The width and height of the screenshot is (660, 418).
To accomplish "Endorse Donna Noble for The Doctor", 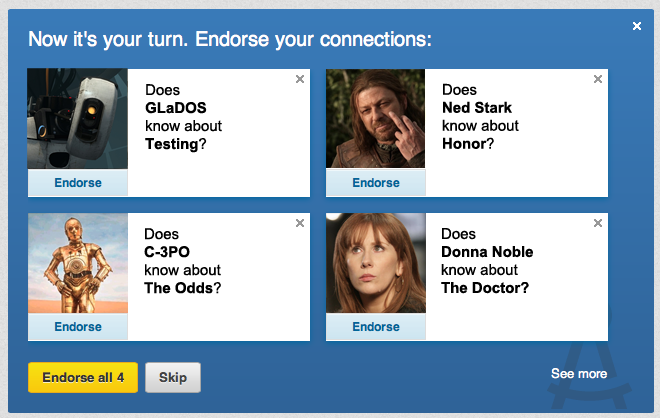I will [x=376, y=327].
